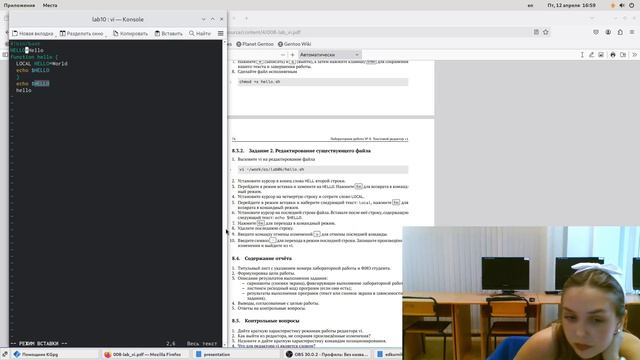Click the lone 'hello' line in vi
Screen dimensions: 640x360
pyautogui.click(x=24, y=90)
